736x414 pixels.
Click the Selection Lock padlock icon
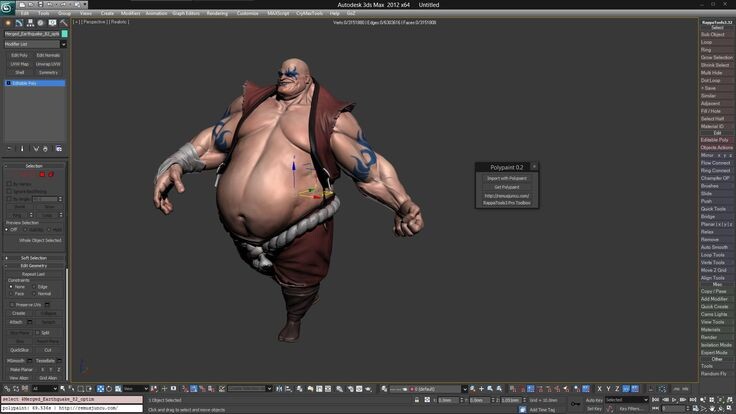point(417,400)
